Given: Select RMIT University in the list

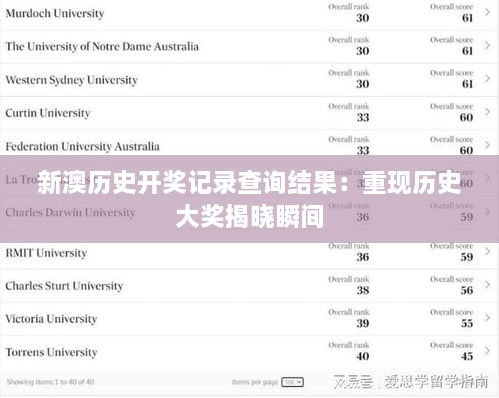Looking at the screenshot, I should 46,253.
